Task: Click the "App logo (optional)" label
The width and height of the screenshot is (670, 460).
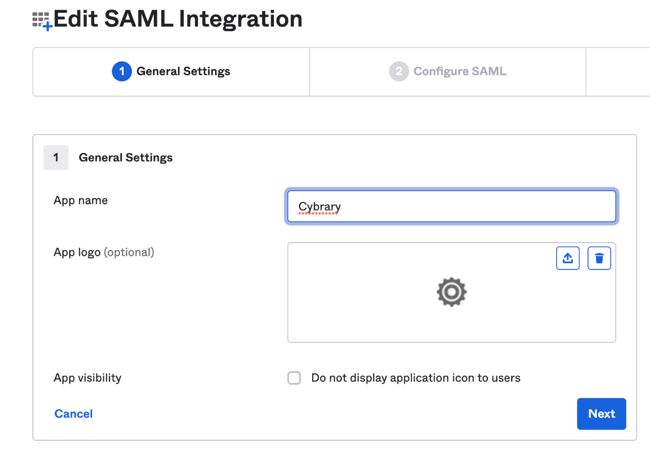Action: tap(103, 252)
